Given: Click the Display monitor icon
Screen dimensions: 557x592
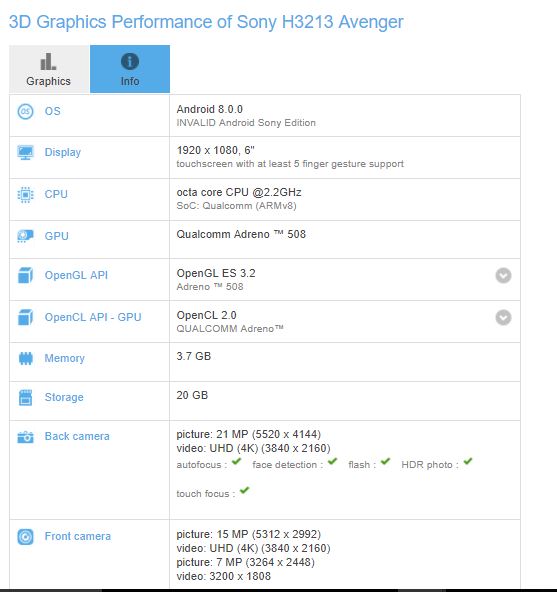Looking at the screenshot, I should tap(25, 153).
